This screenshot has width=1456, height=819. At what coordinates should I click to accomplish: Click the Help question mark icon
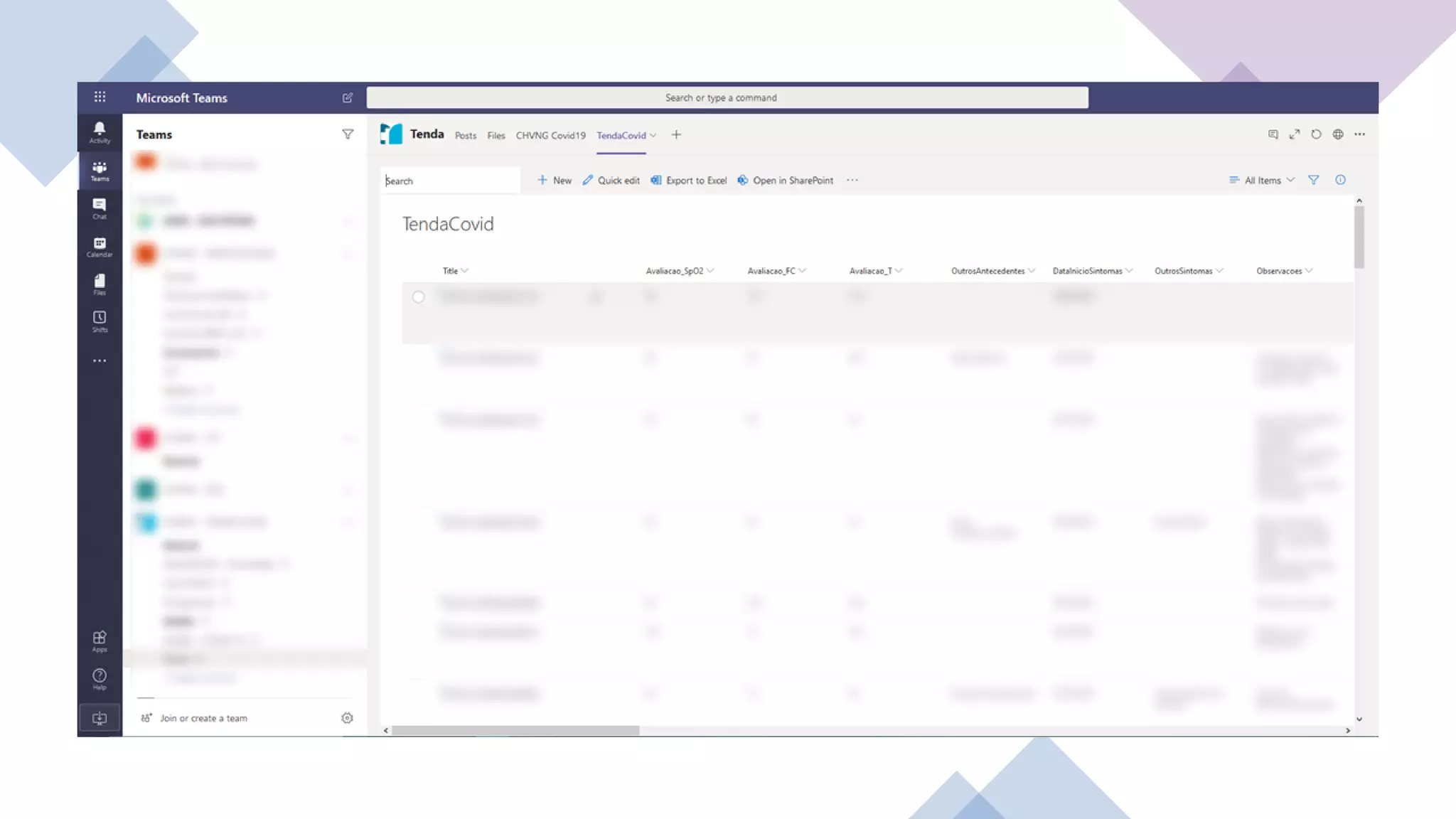pos(100,678)
